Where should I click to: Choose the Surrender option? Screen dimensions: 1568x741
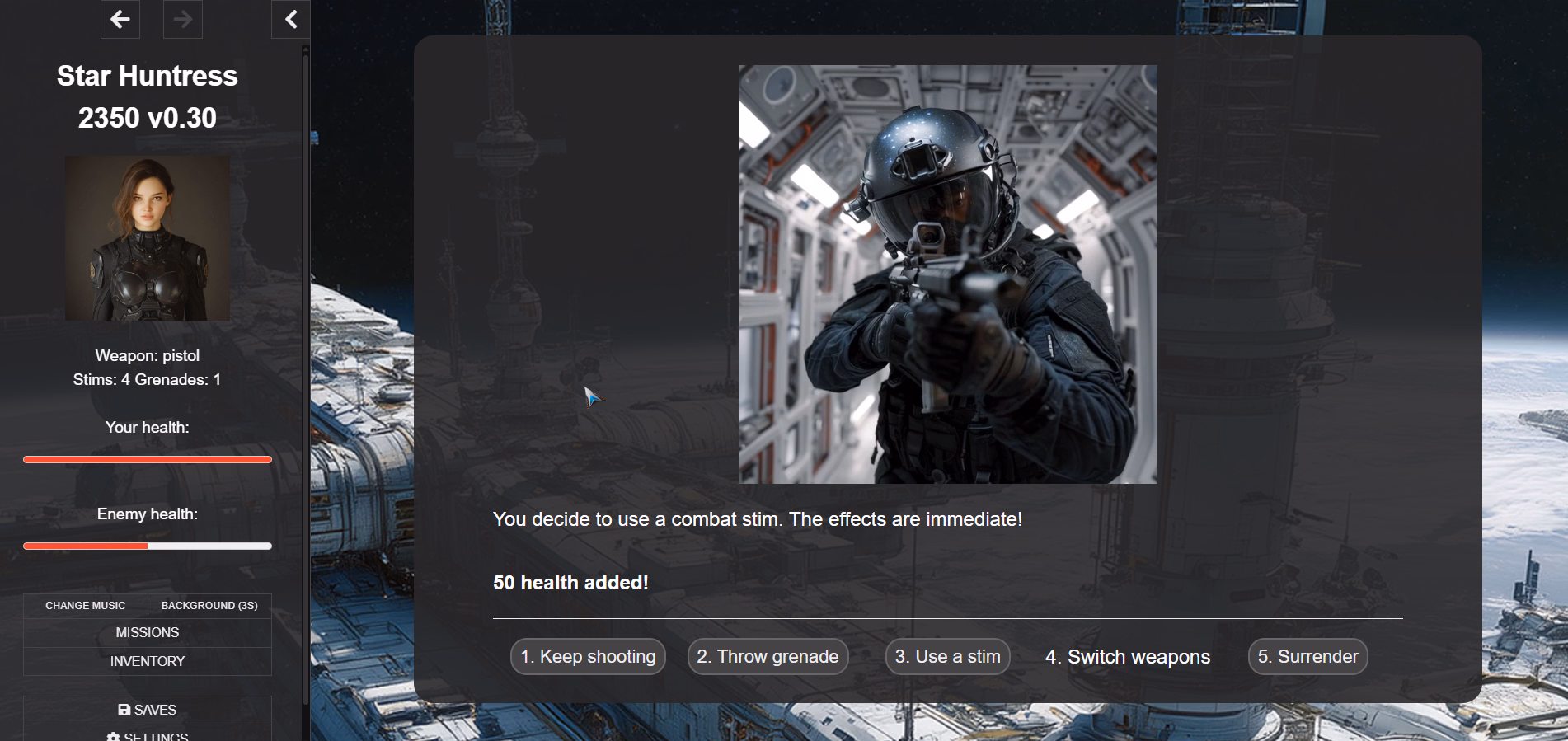coord(1307,657)
